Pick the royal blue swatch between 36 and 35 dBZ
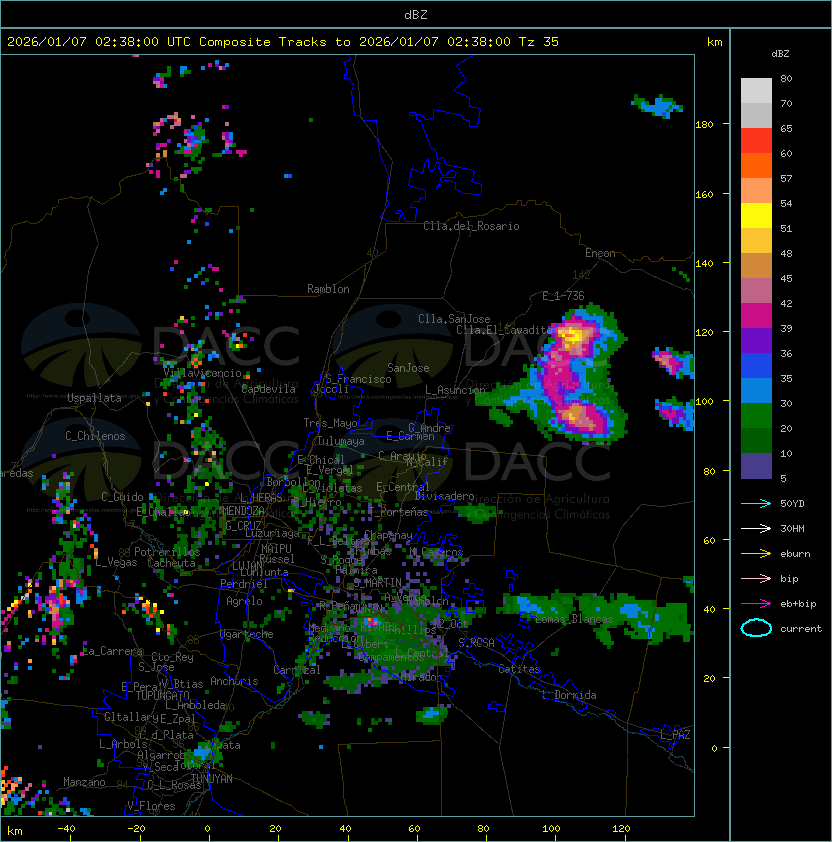The width and height of the screenshot is (832, 842). [756, 366]
